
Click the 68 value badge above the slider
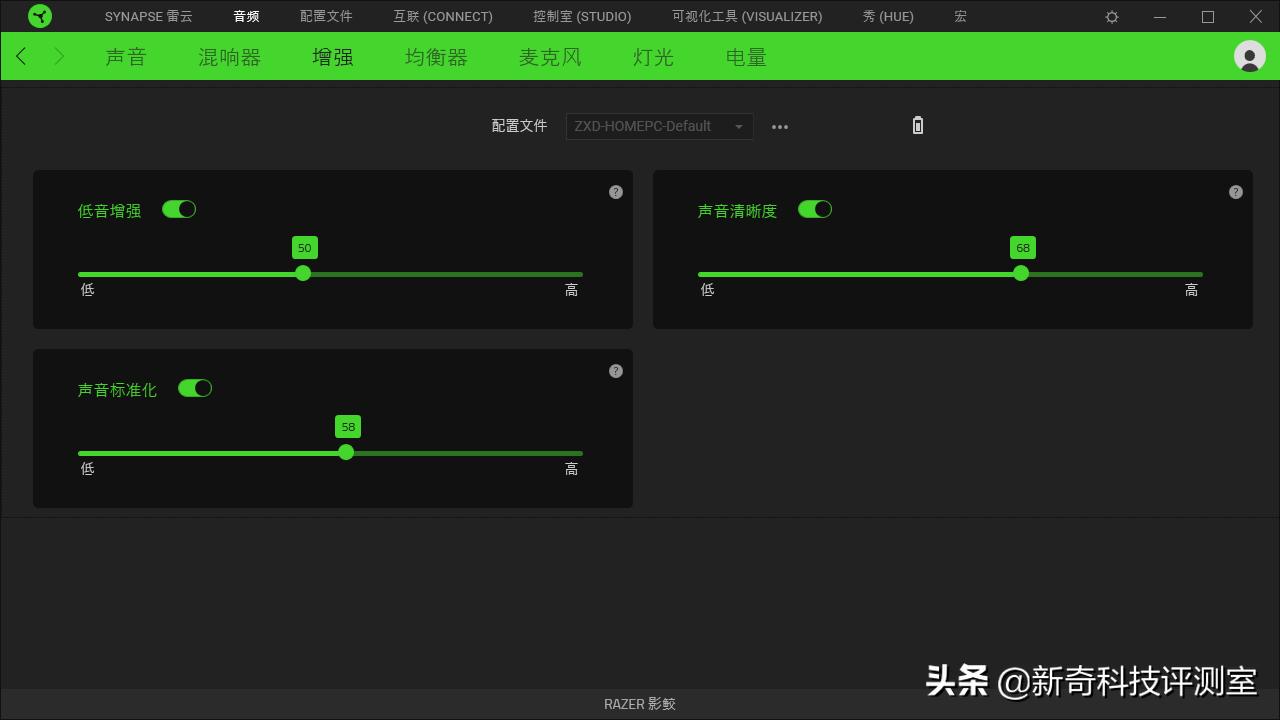pyautogui.click(x=1021, y=247)
